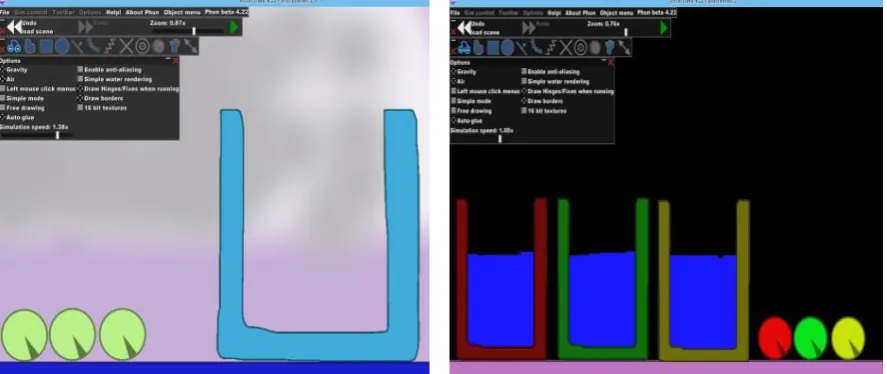Open Help! menu in left window
Screen dimensions: 887x374
click(113, 12)
